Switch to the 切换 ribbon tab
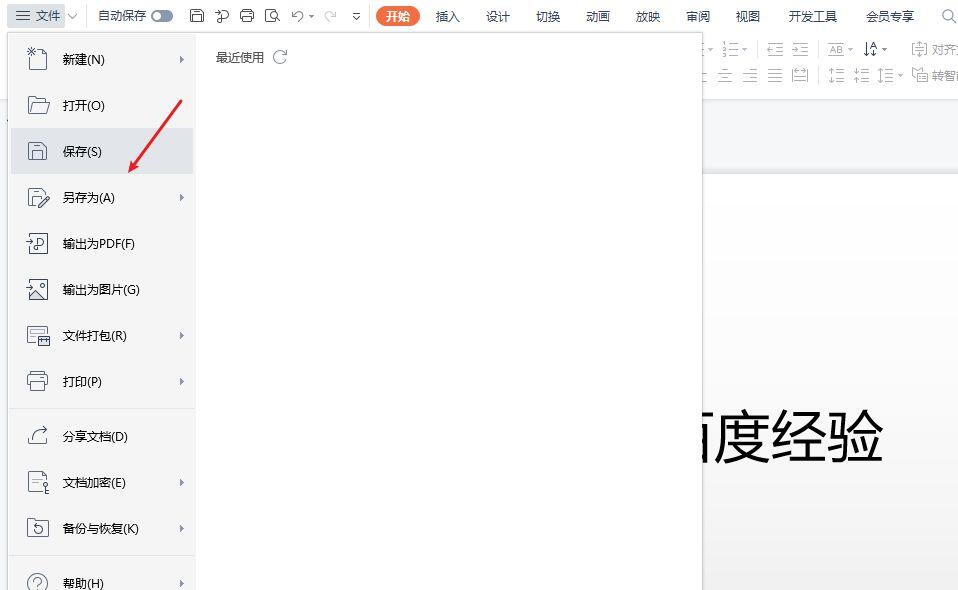958x590 pixels. point(547,16)
